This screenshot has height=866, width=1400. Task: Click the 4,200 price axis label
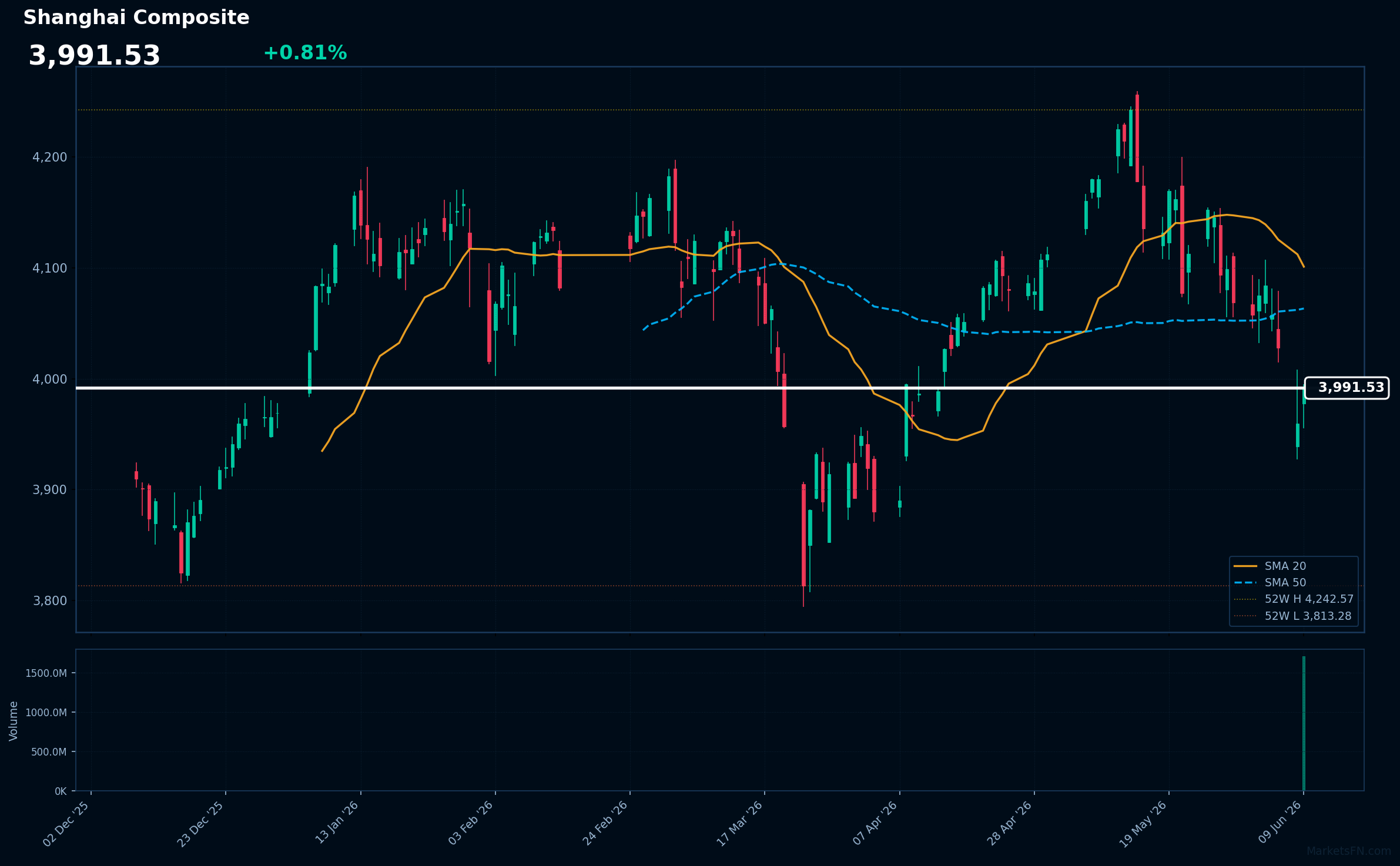50,157
